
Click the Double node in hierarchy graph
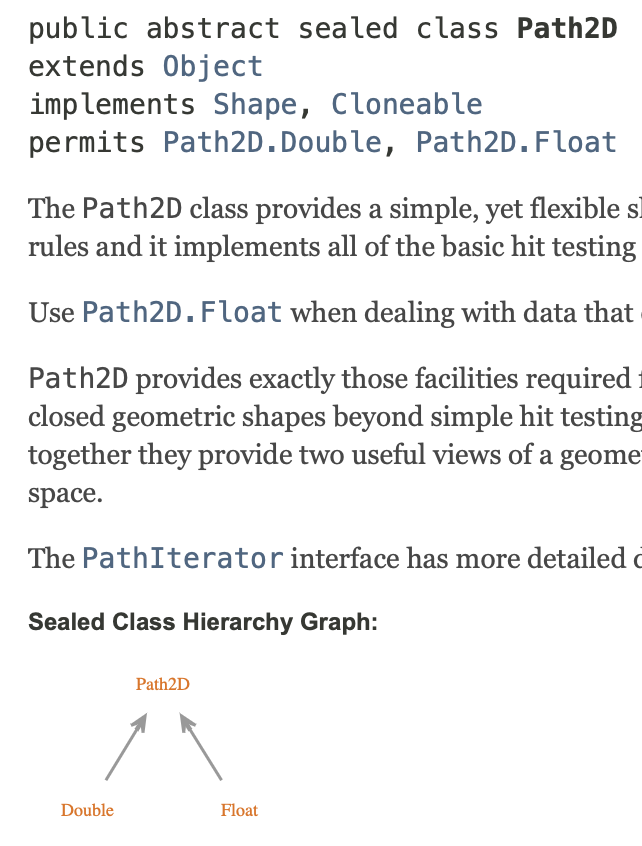pos(87,810)
